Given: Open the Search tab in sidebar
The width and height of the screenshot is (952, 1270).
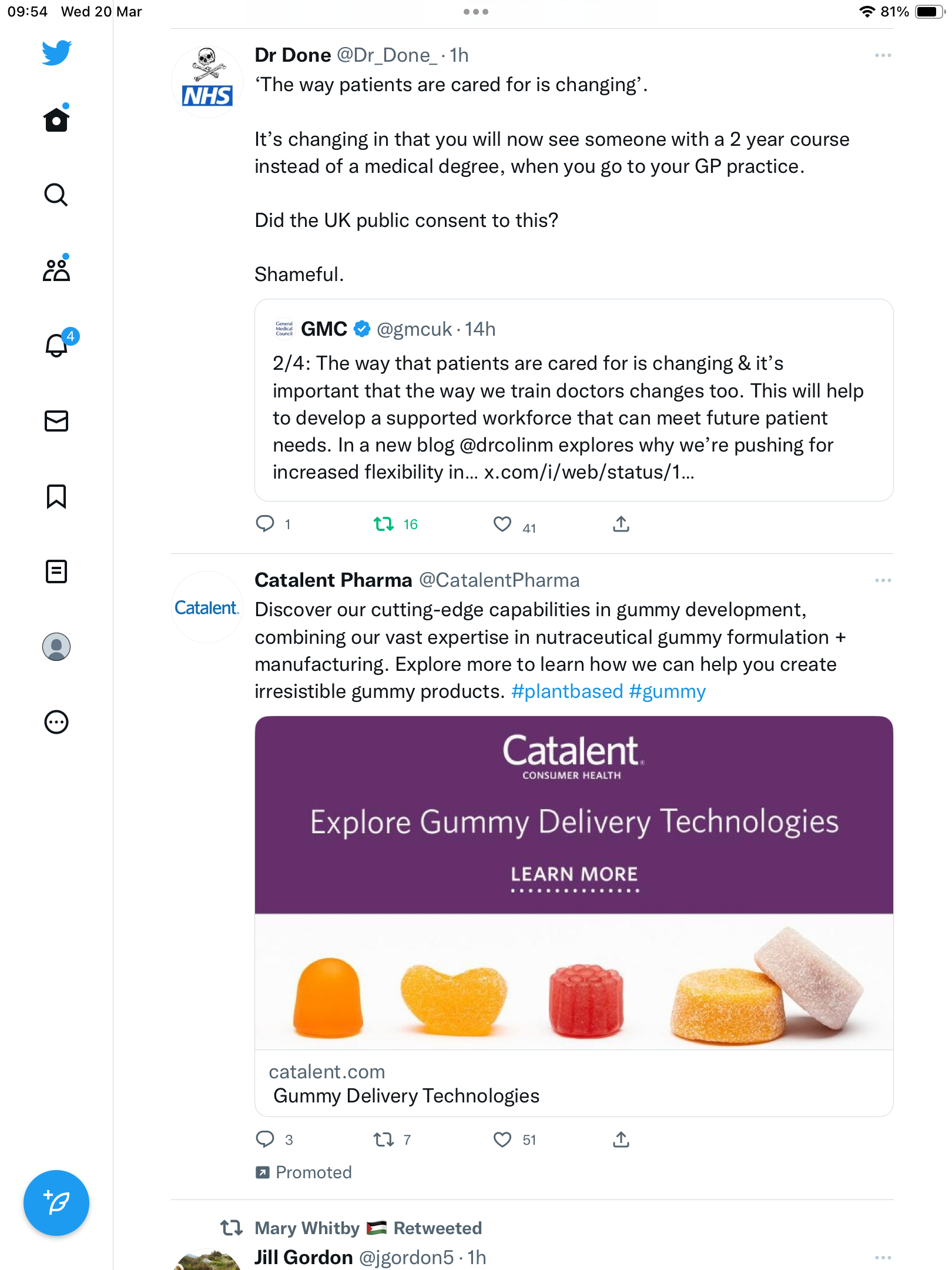Looking at the screenshot, I should point(56,195).
